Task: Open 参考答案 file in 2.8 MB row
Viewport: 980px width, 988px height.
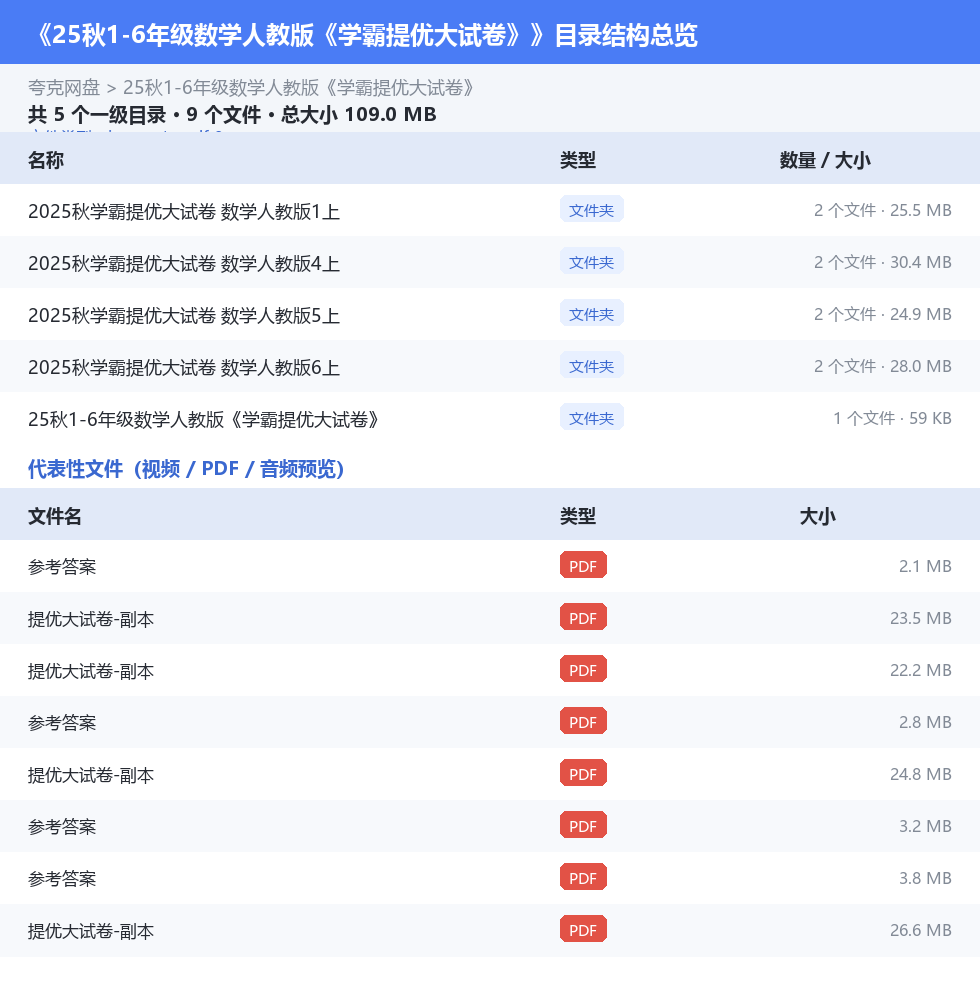Action: [62, 723]
